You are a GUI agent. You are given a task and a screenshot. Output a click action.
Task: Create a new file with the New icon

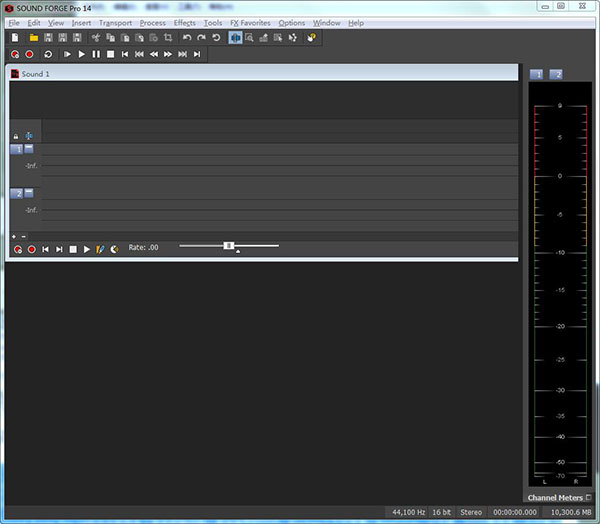click(x=15, y=38)
